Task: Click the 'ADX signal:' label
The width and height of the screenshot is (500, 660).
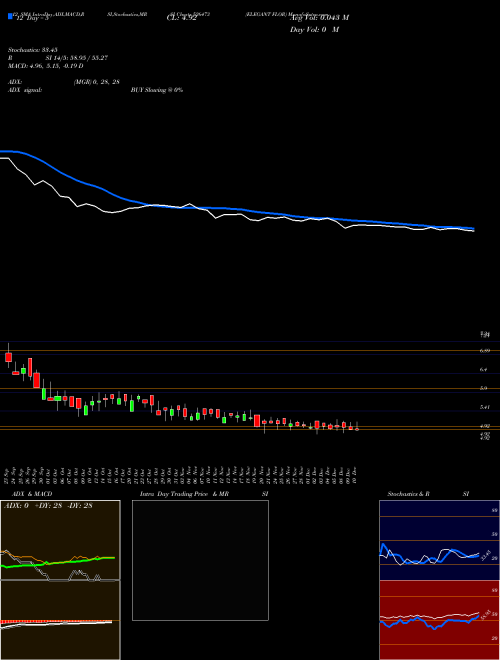Action: [25, 90]
